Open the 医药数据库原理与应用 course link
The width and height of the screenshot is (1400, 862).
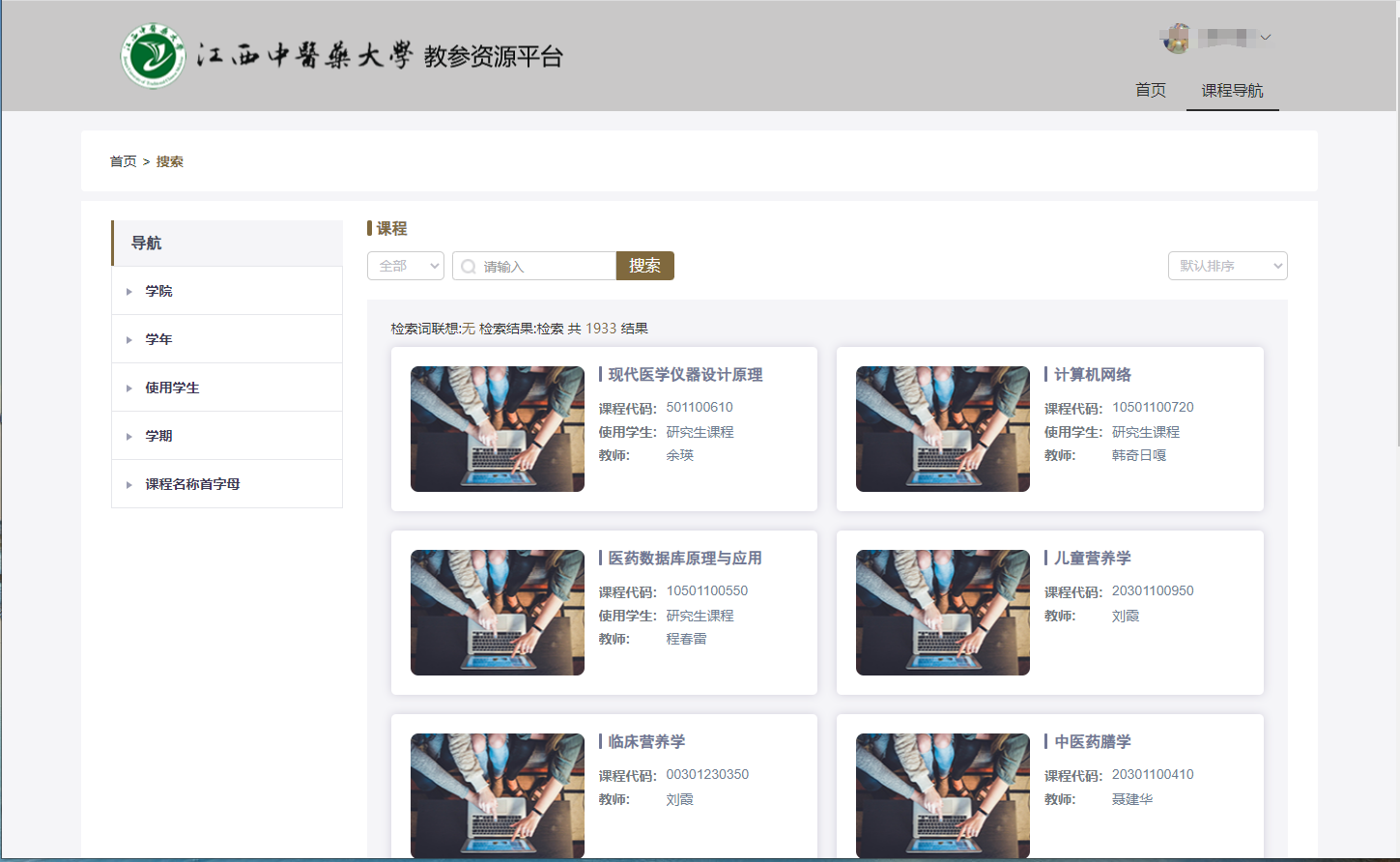(684, 559)
